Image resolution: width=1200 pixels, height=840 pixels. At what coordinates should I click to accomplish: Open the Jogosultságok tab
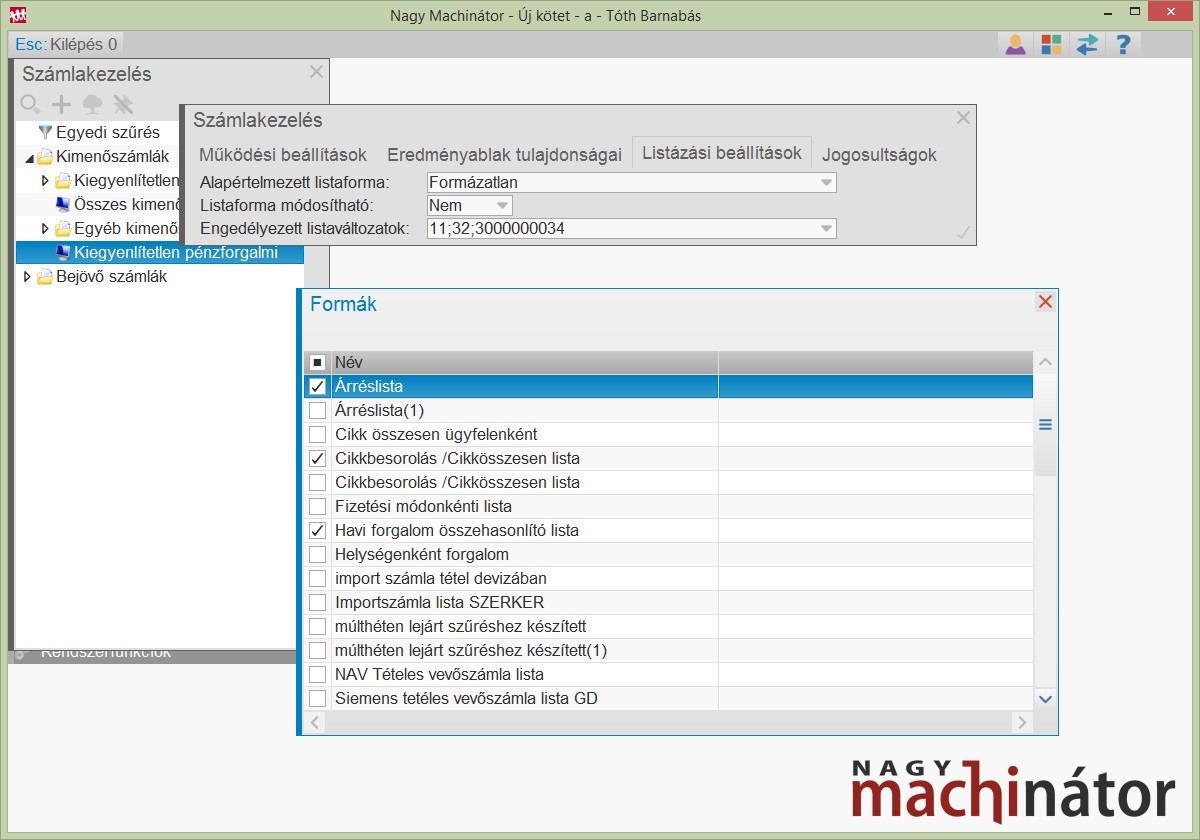(x=879, y=155)
